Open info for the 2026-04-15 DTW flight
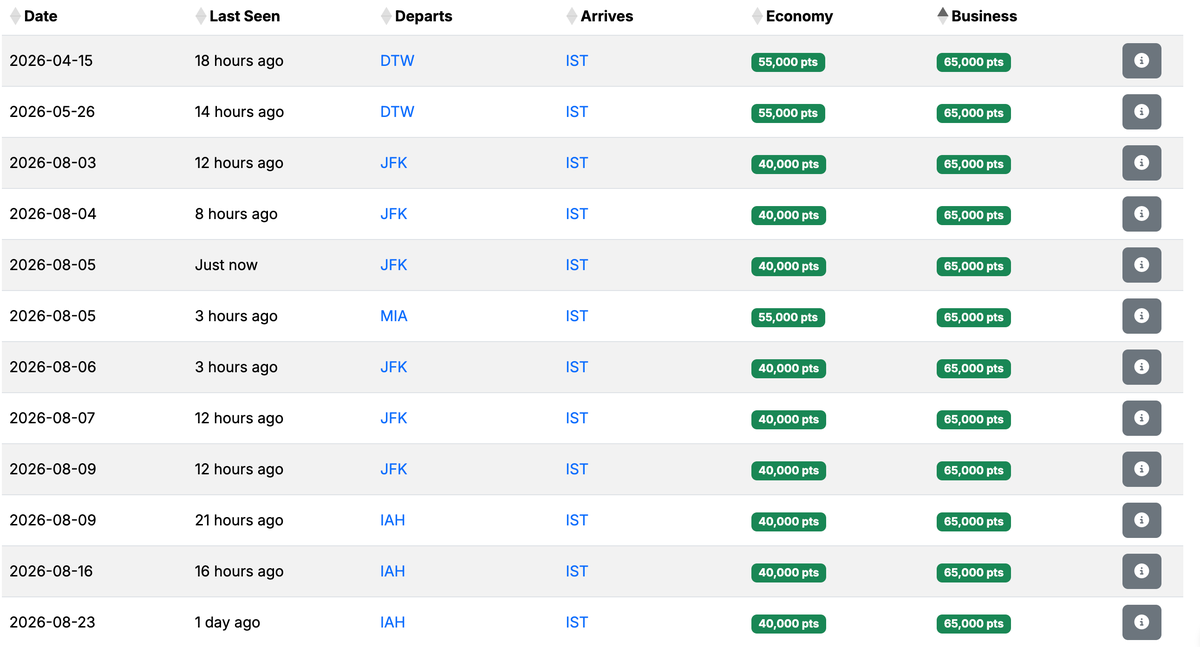This screenshot has height=647, width=1200. (1141, 61)
